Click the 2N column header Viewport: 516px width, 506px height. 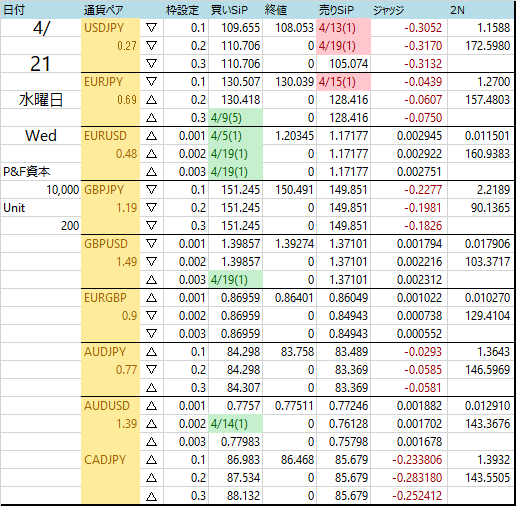click(457, 10)
